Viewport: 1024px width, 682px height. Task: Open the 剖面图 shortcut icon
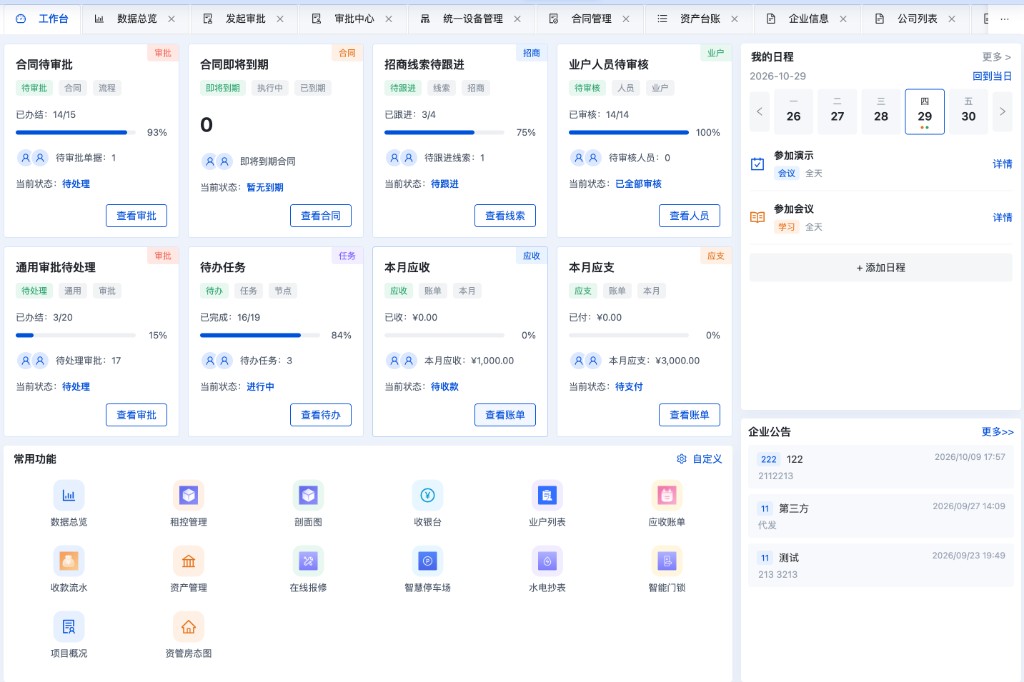308,495
